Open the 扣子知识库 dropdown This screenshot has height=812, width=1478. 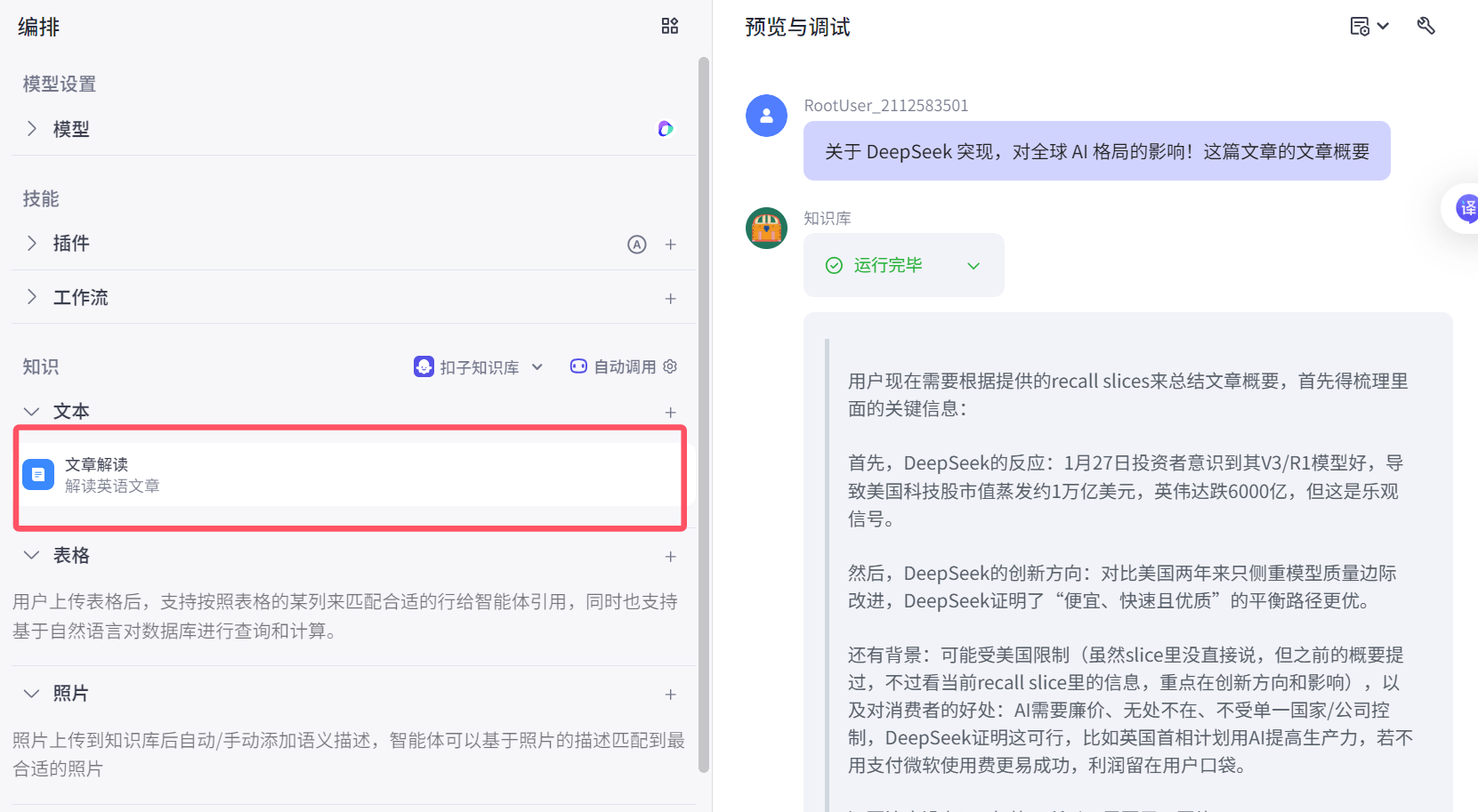tap(537, 366)
